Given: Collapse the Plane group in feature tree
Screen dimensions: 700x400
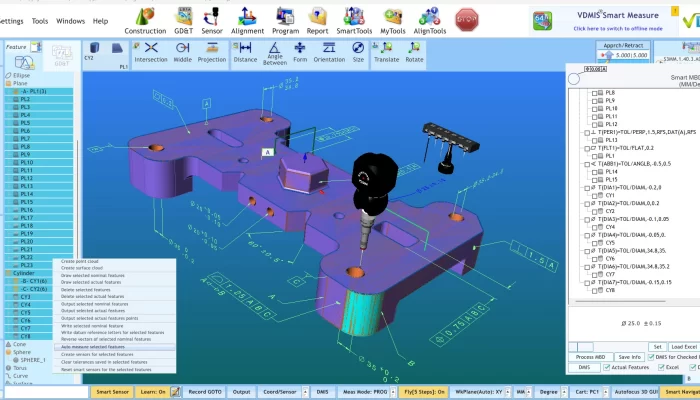Looking at the screenshot, I should click(x=8, y=83).
